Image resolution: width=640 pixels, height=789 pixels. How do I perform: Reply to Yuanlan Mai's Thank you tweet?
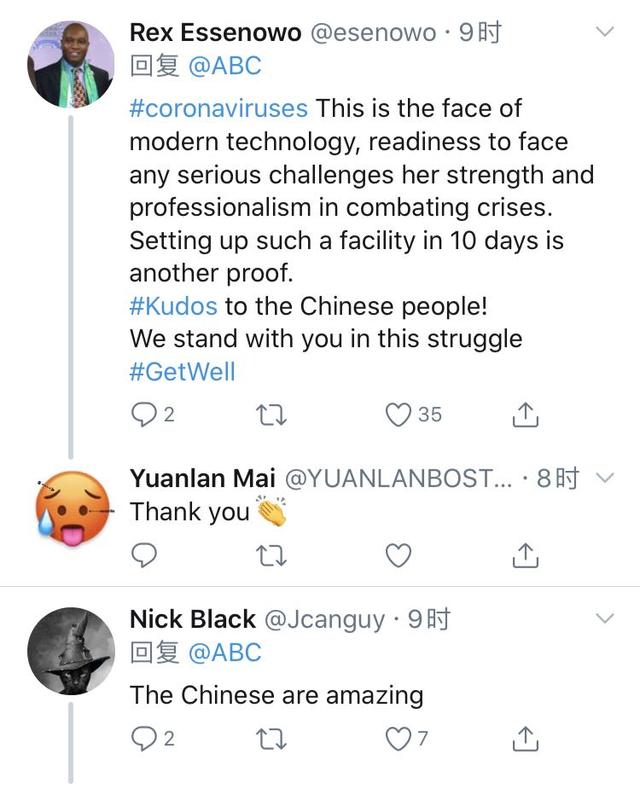(145, 555)
